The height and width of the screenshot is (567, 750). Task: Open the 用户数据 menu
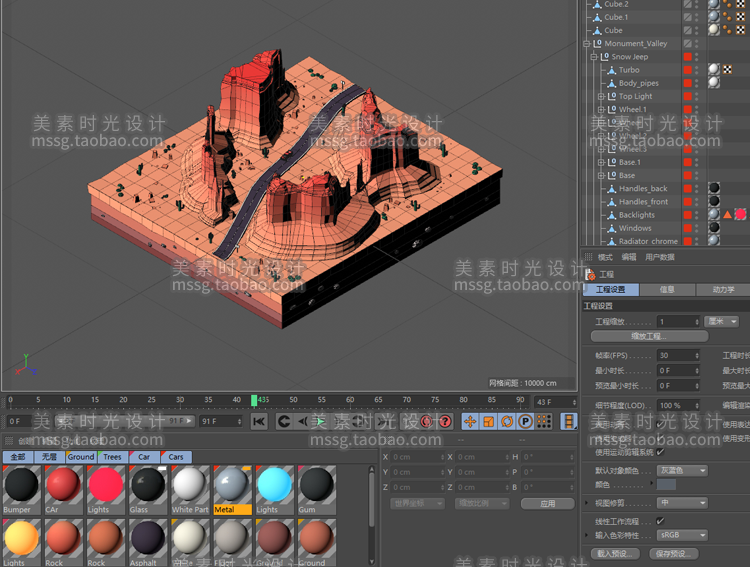pyautogui.click(x=660, y=257)
